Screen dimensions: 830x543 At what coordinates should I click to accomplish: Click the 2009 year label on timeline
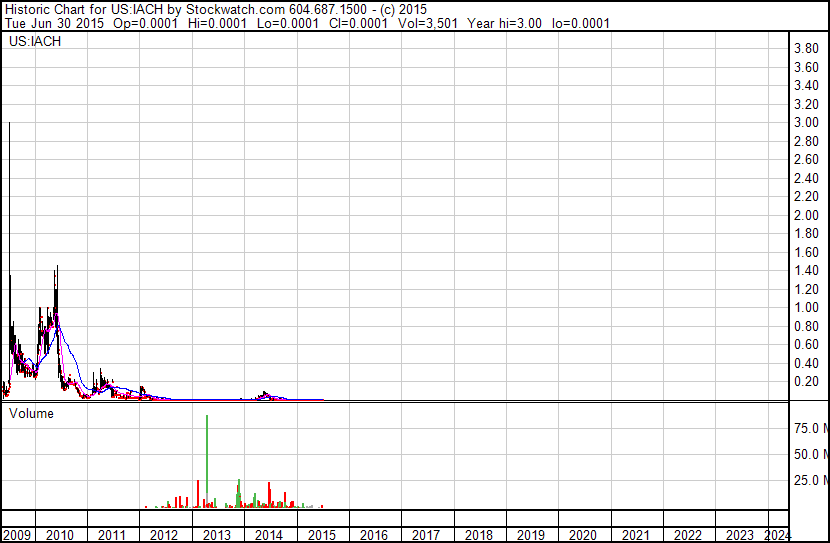17,535
